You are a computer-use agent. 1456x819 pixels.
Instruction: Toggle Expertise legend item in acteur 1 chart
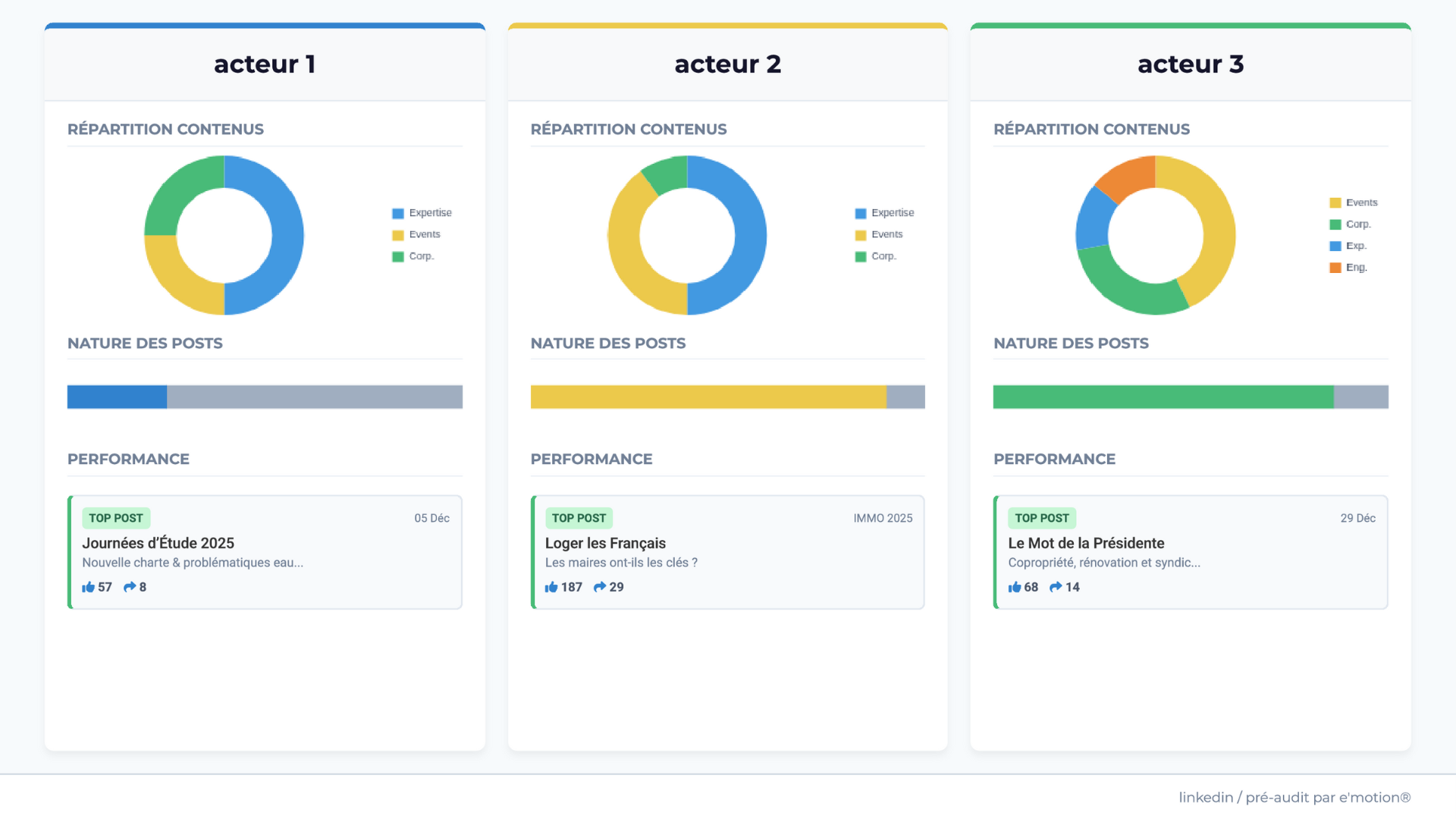point(429,213)
